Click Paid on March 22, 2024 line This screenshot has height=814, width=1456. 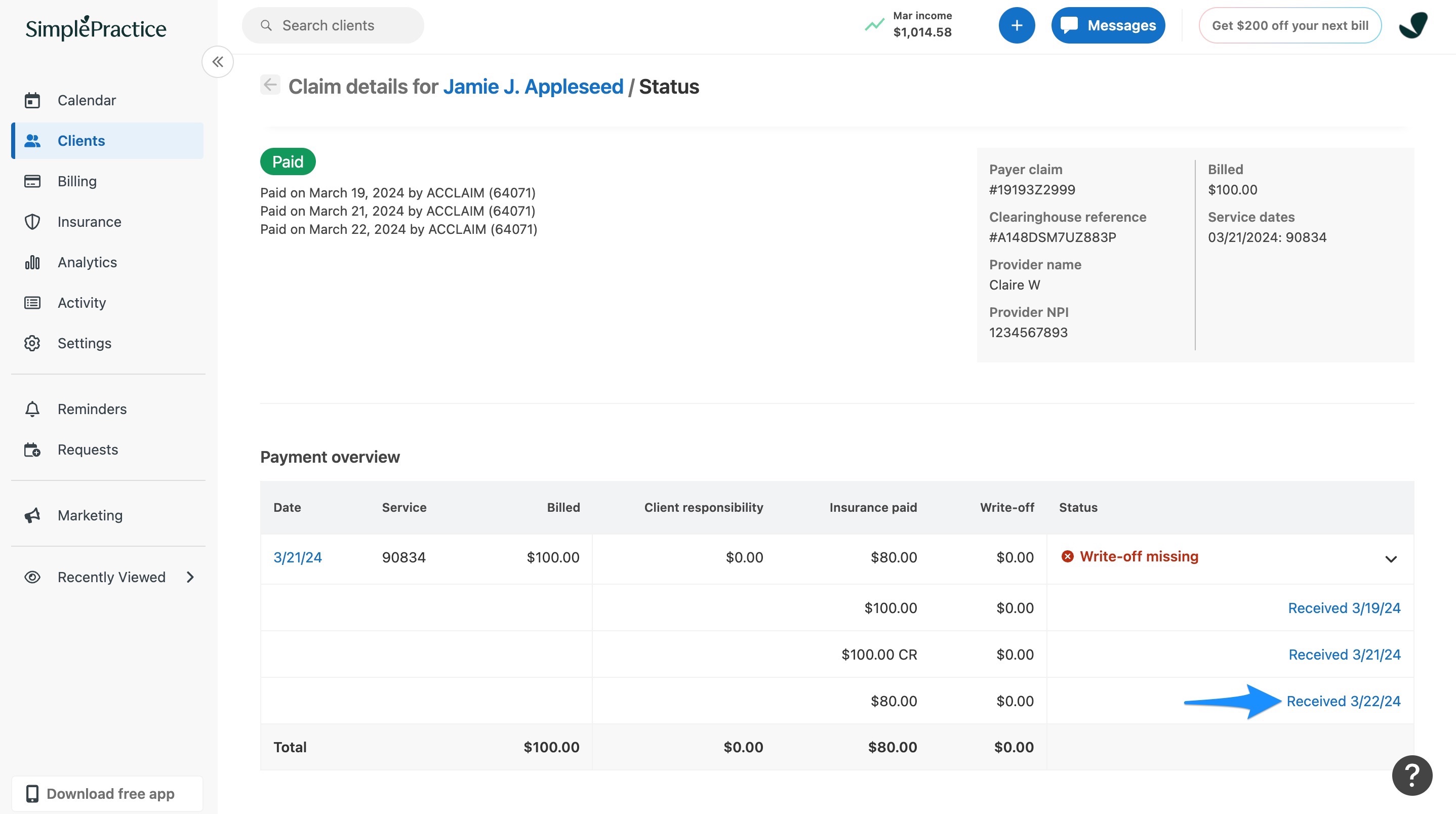398,229
